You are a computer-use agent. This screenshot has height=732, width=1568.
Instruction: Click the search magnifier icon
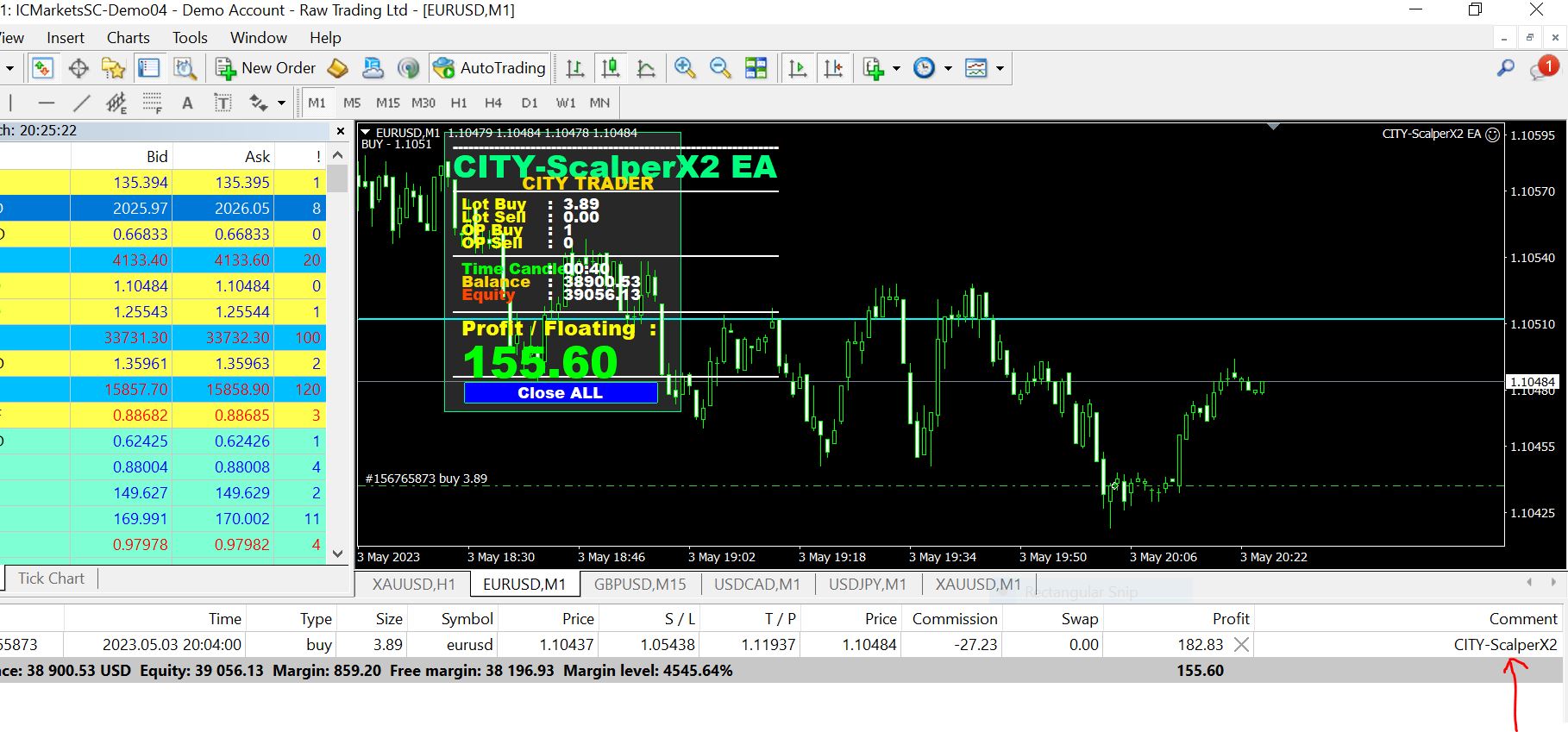(x=1505, y=68)
